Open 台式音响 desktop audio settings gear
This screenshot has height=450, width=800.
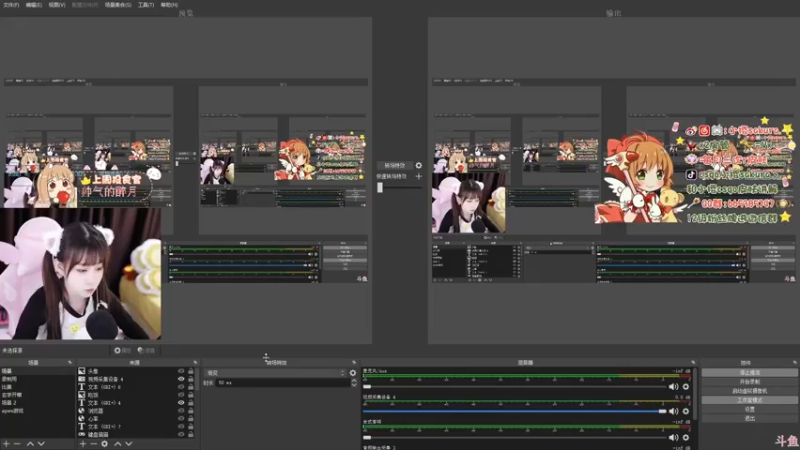point(686,437)
